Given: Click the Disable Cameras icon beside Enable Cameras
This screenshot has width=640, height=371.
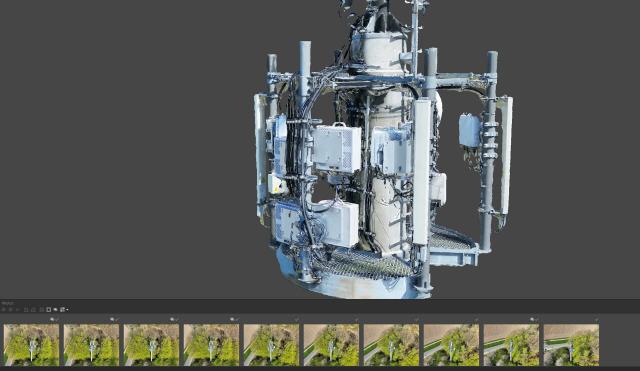Looking at the screenshot, I should pos(10,309).
